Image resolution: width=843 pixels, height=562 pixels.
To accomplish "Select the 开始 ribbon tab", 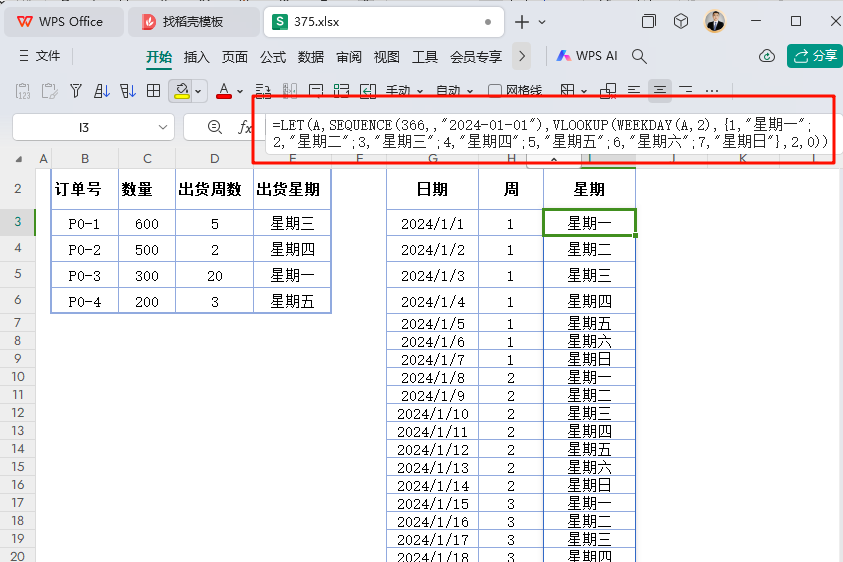I will point(159,56).
